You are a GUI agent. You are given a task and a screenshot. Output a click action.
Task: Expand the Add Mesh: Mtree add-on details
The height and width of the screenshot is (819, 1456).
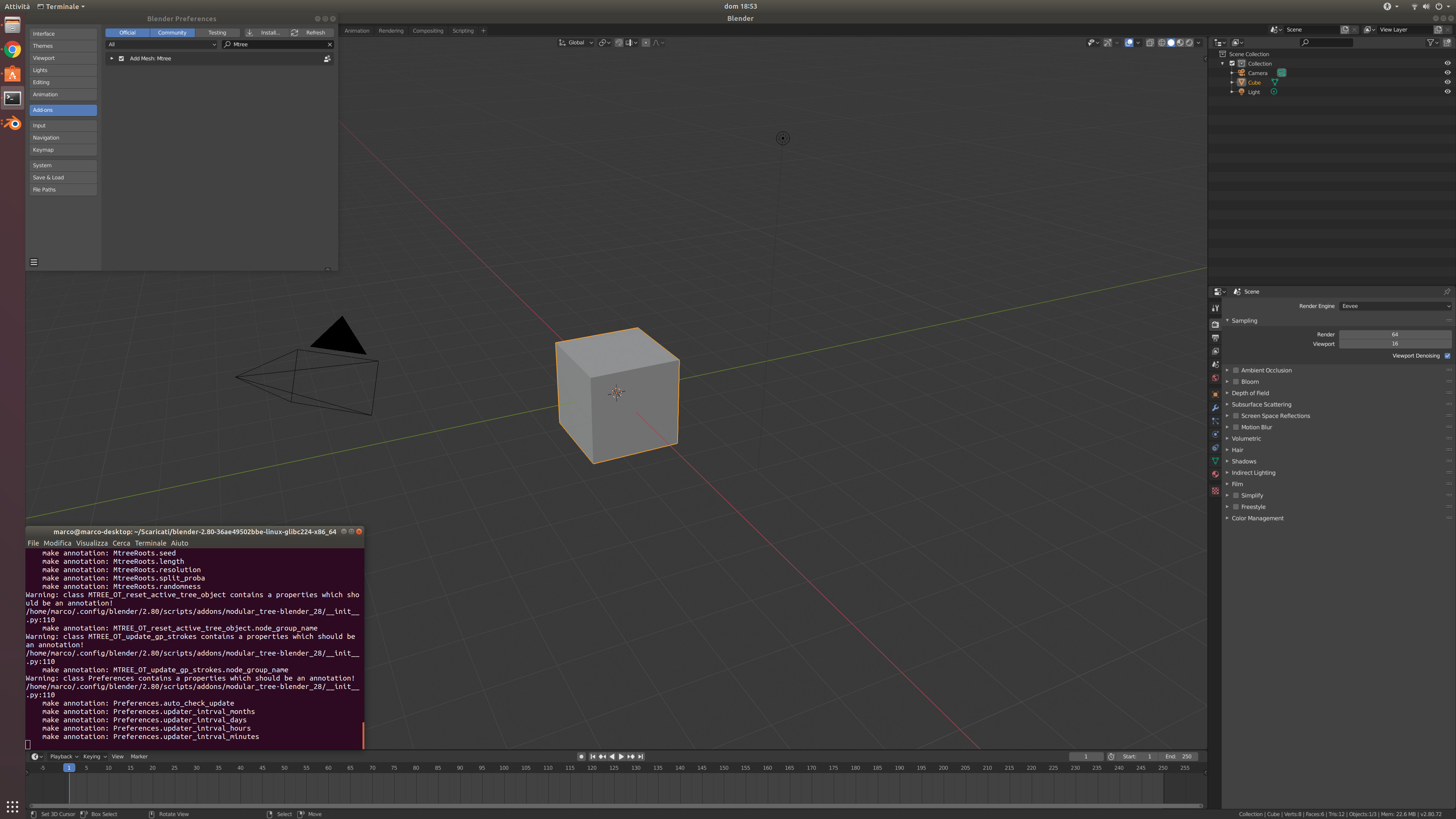(x=112, y=58)
